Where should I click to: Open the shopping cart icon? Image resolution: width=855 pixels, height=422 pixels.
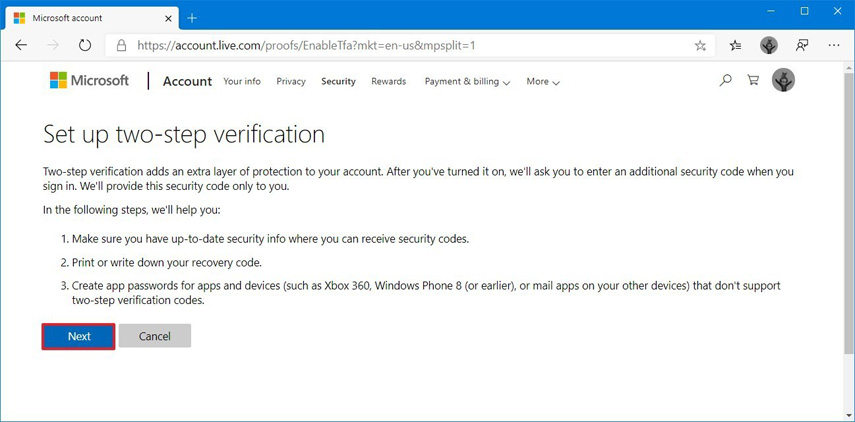753,81
